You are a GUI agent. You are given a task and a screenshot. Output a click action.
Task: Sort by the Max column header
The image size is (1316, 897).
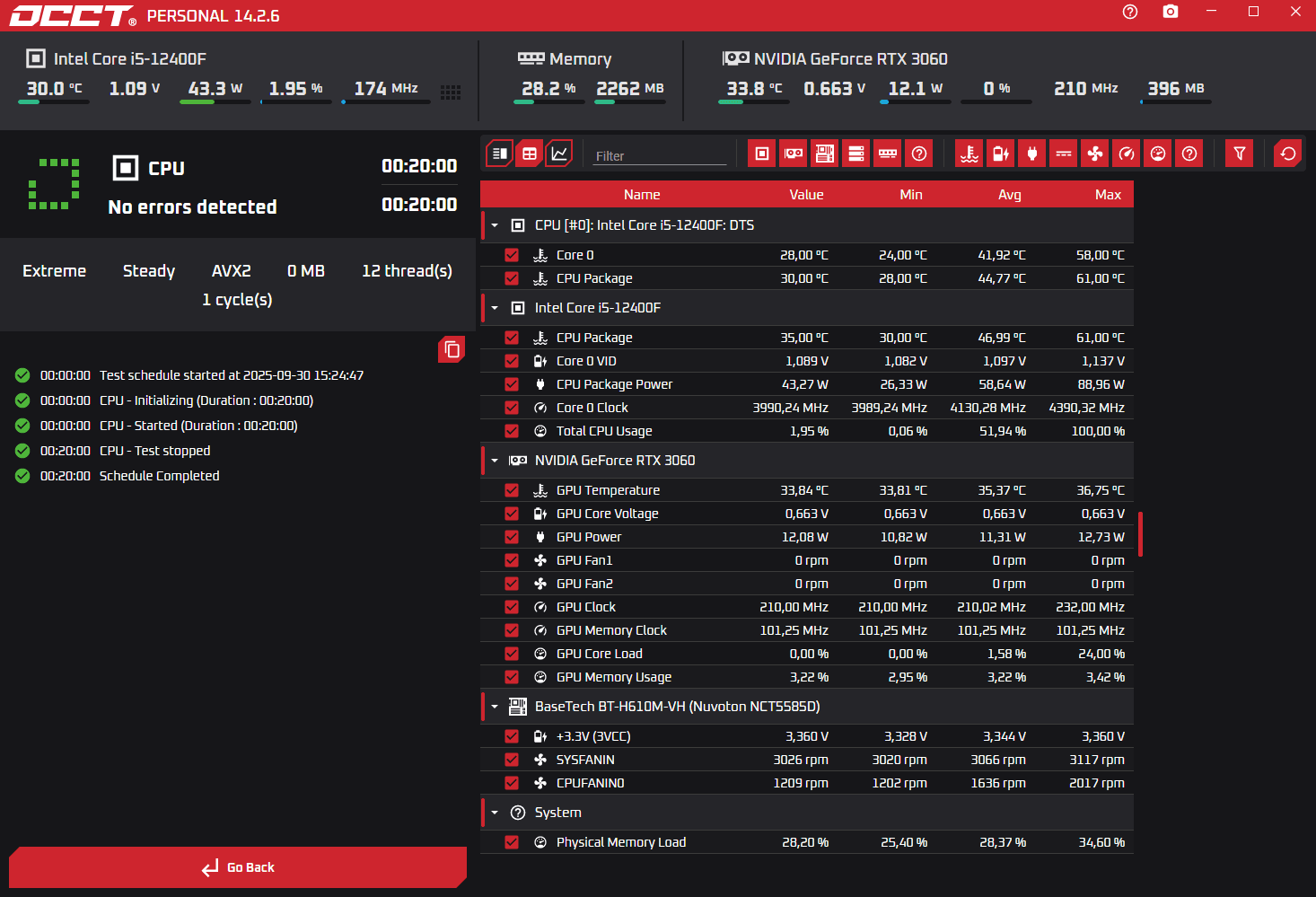[x=1108, y=195]
